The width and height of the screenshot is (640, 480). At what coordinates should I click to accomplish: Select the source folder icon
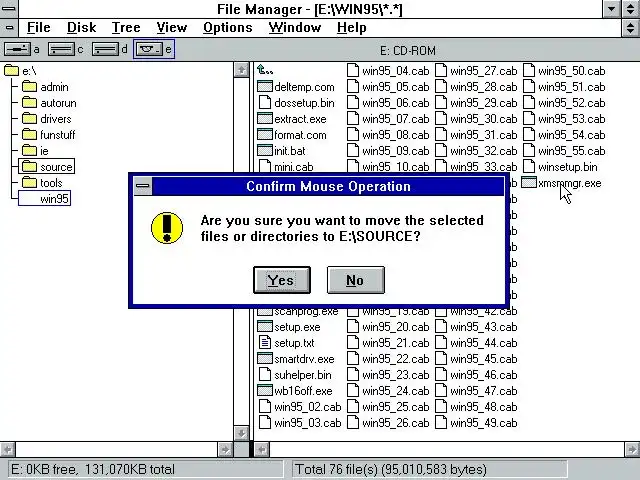[29, 167]
